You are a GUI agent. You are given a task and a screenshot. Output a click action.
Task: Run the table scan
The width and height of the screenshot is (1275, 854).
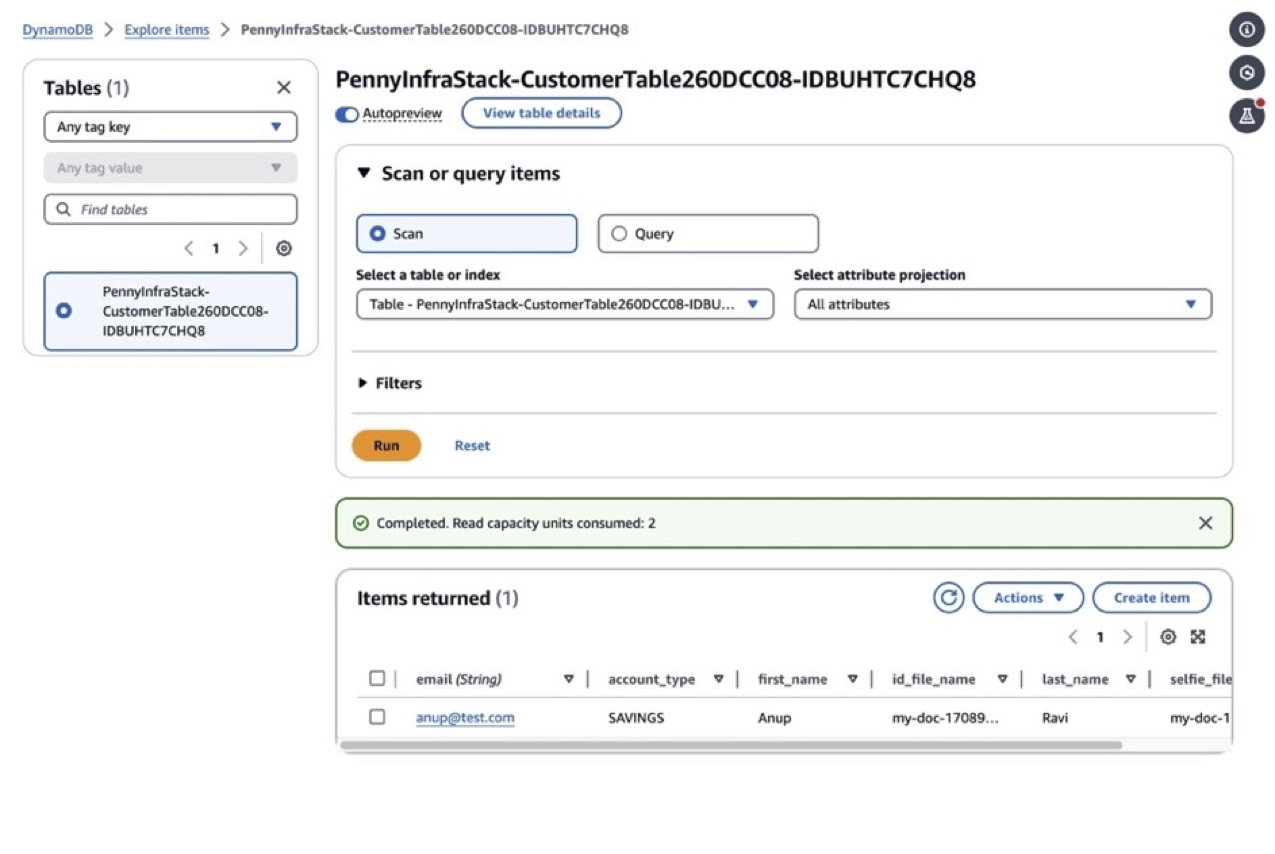click(x=386, y=445)
